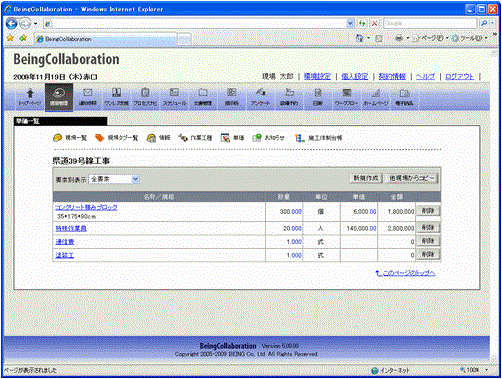Click the ログアウト link
The height and width of the screenshot is (379, 502).
[459, 76]
